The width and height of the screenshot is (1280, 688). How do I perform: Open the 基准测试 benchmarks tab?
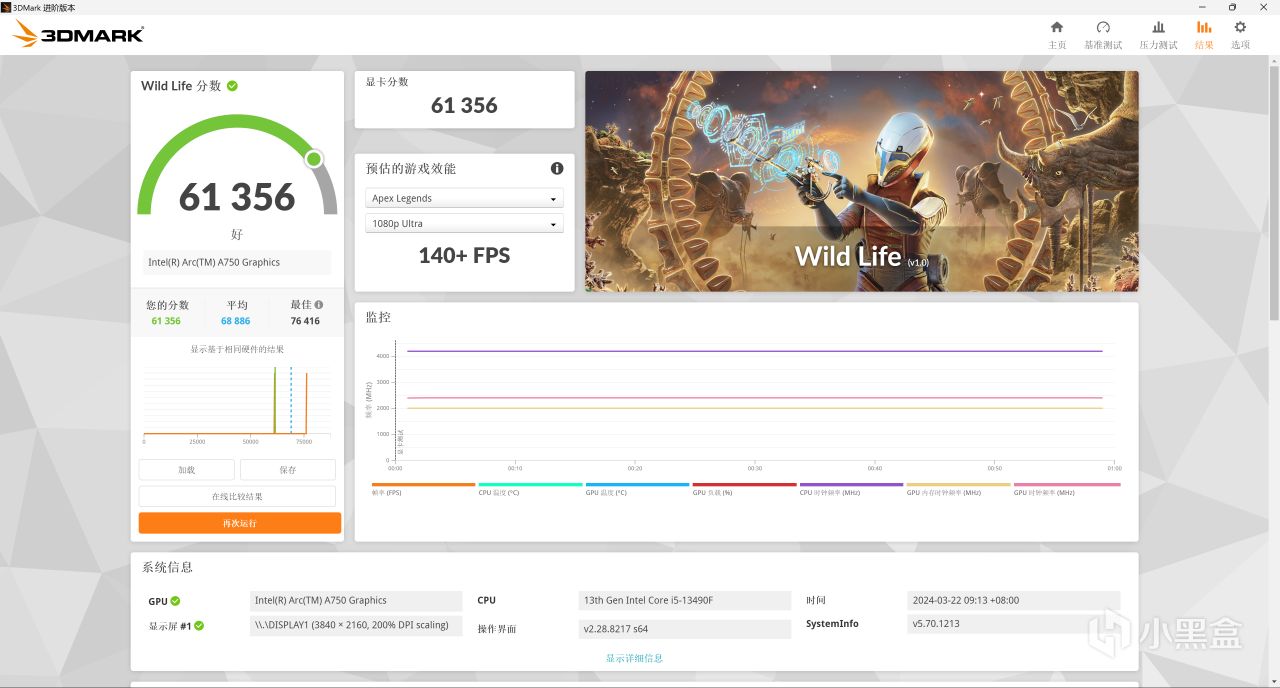pos(1103,35)
